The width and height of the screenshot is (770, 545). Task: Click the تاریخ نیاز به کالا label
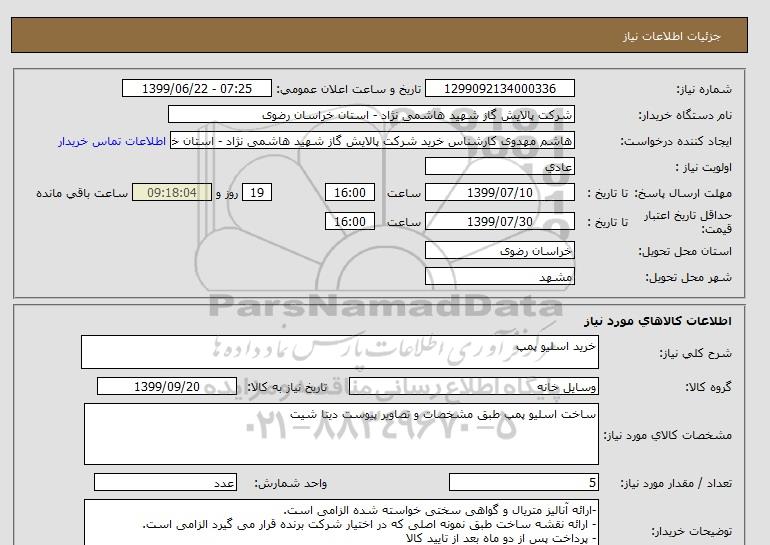(287, 387)
